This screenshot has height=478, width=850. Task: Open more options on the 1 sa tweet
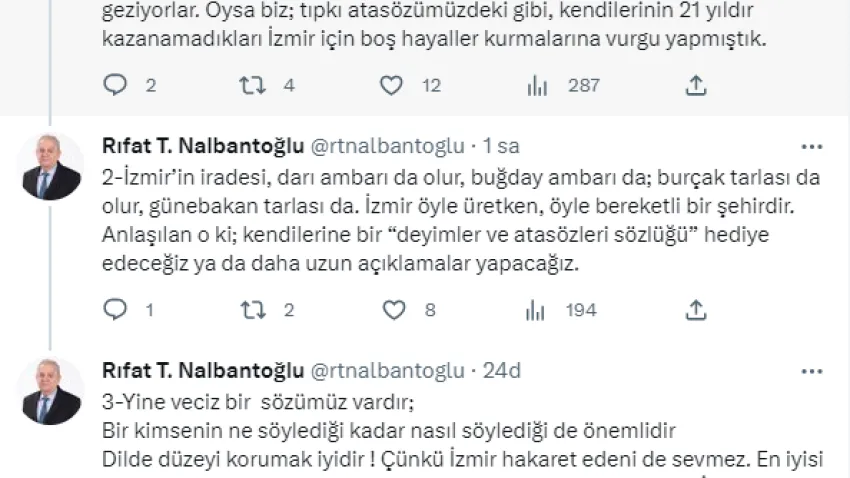pos(813,146)
